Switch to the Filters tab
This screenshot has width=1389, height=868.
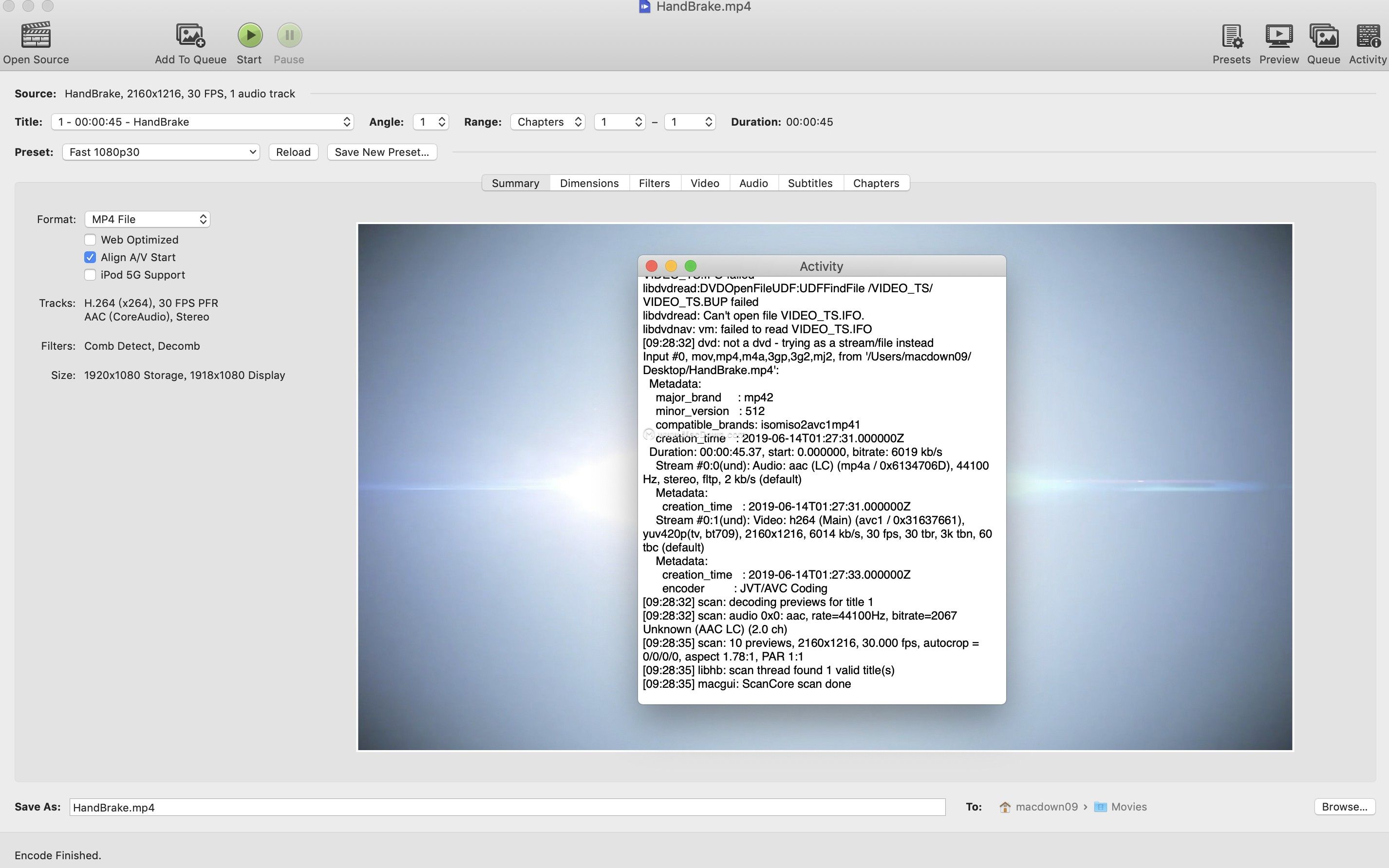pos(655,183)
